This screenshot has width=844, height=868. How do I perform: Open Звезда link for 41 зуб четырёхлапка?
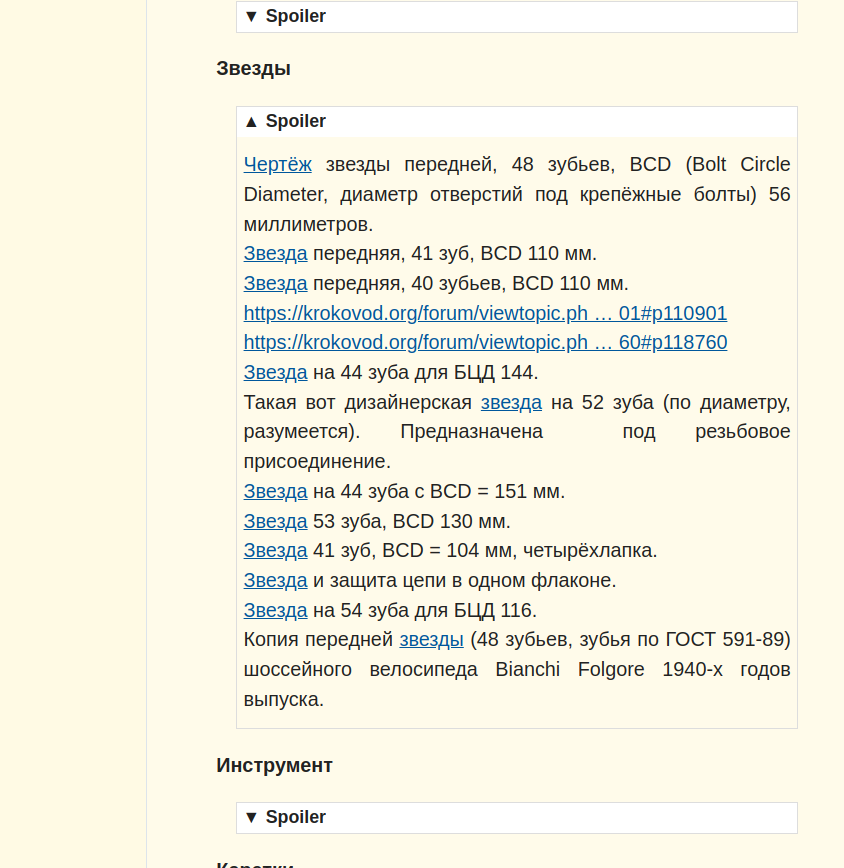click(275, 550)
